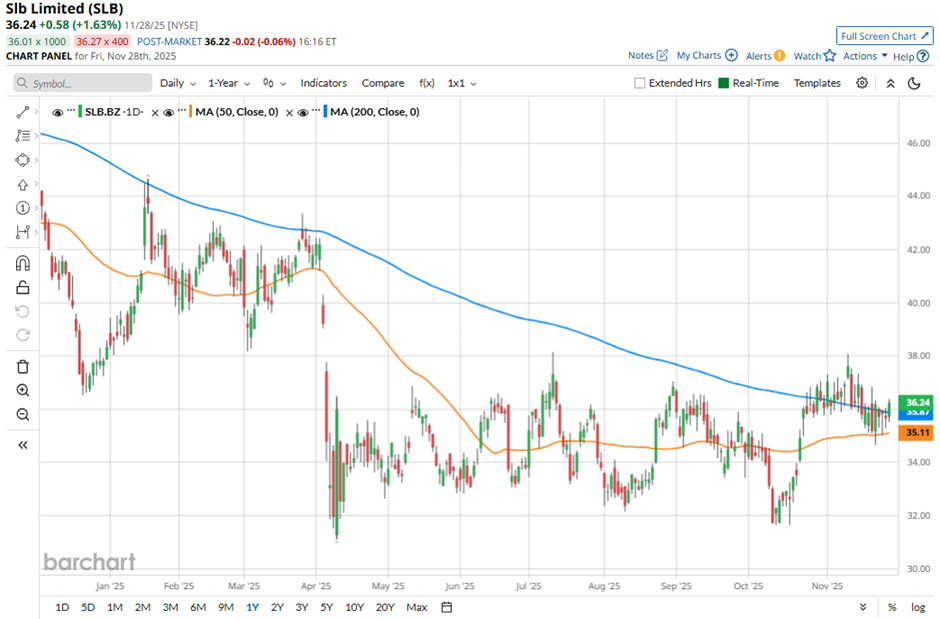
Task: Zoom out on the chart
Action: click(x=23, y=415)
